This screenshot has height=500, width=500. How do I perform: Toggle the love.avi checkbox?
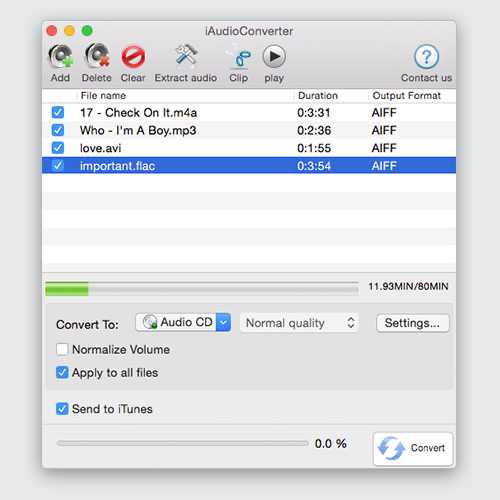click(58, 148)
